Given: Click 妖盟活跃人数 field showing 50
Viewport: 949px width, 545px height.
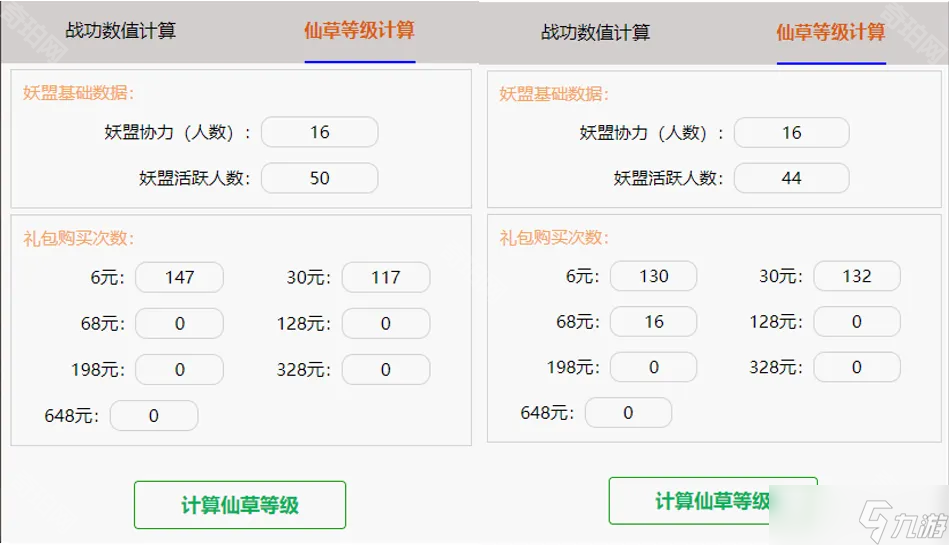Looking at the screenshot, I should pyautogui.click(x=320, y=178).
